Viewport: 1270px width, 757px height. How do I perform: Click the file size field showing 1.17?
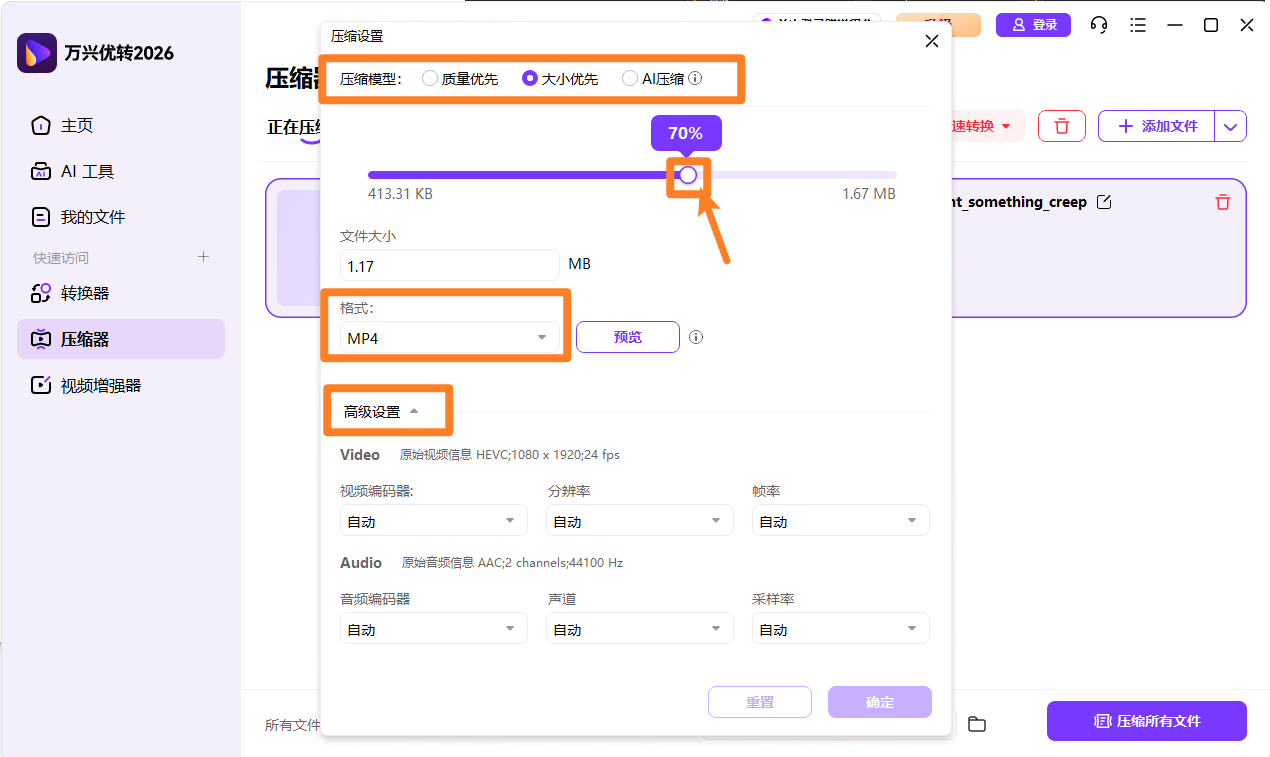[x=449, y=265]
